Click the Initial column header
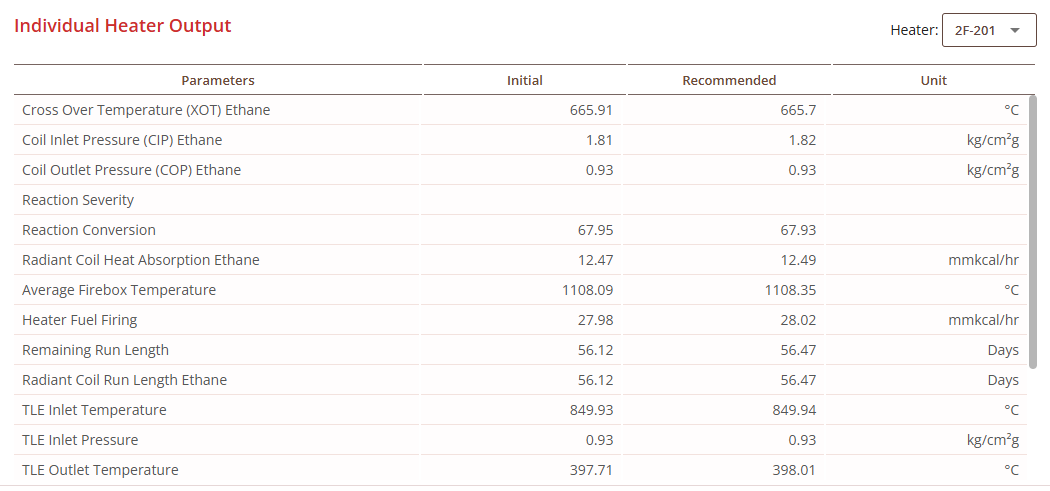1050x491 pixels. pos(525,80)
